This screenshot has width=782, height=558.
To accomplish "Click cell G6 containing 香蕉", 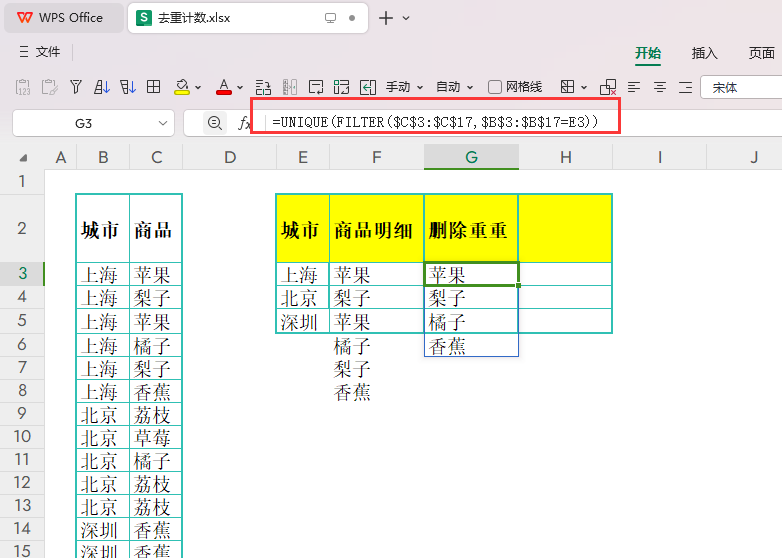I will 471,345.
